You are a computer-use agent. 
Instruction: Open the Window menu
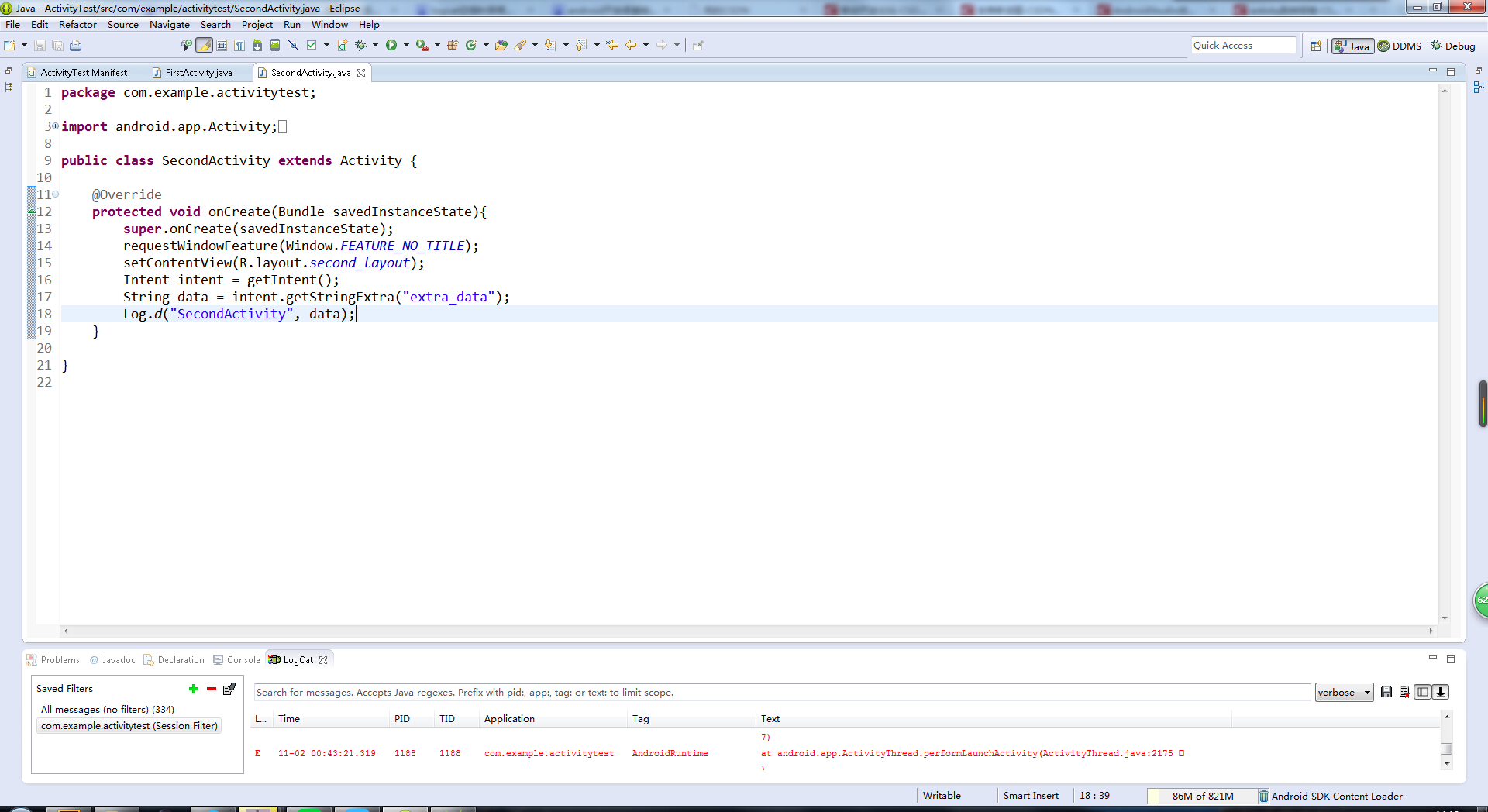(329, 25)
